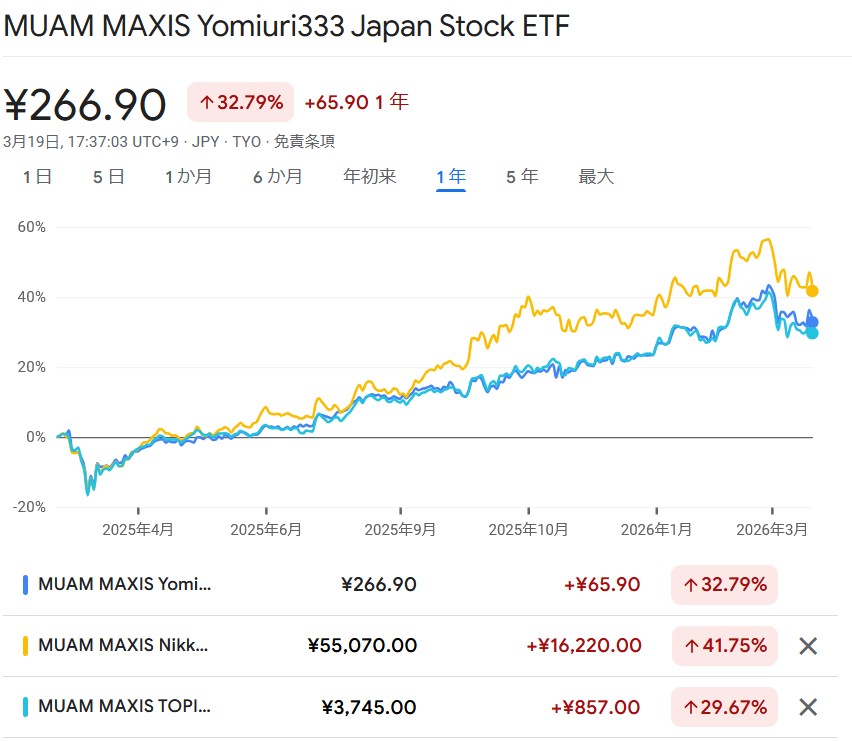This screenshot has width=852, height=741.
Task: Remove the MUAM MAXIS TOPIX comparison row
Action: (808, 707)
